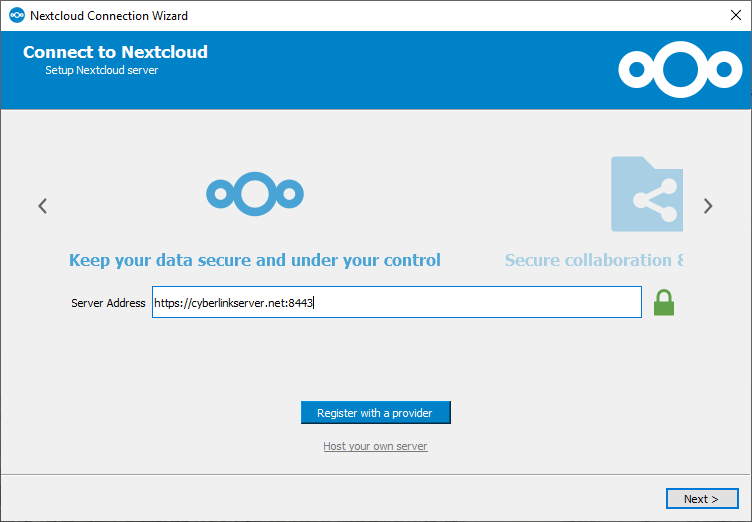Go to the previous slide with the left chevron
The height and width of the screenshot is (522, 752).
pyautogui.click(x=43, y=206)
